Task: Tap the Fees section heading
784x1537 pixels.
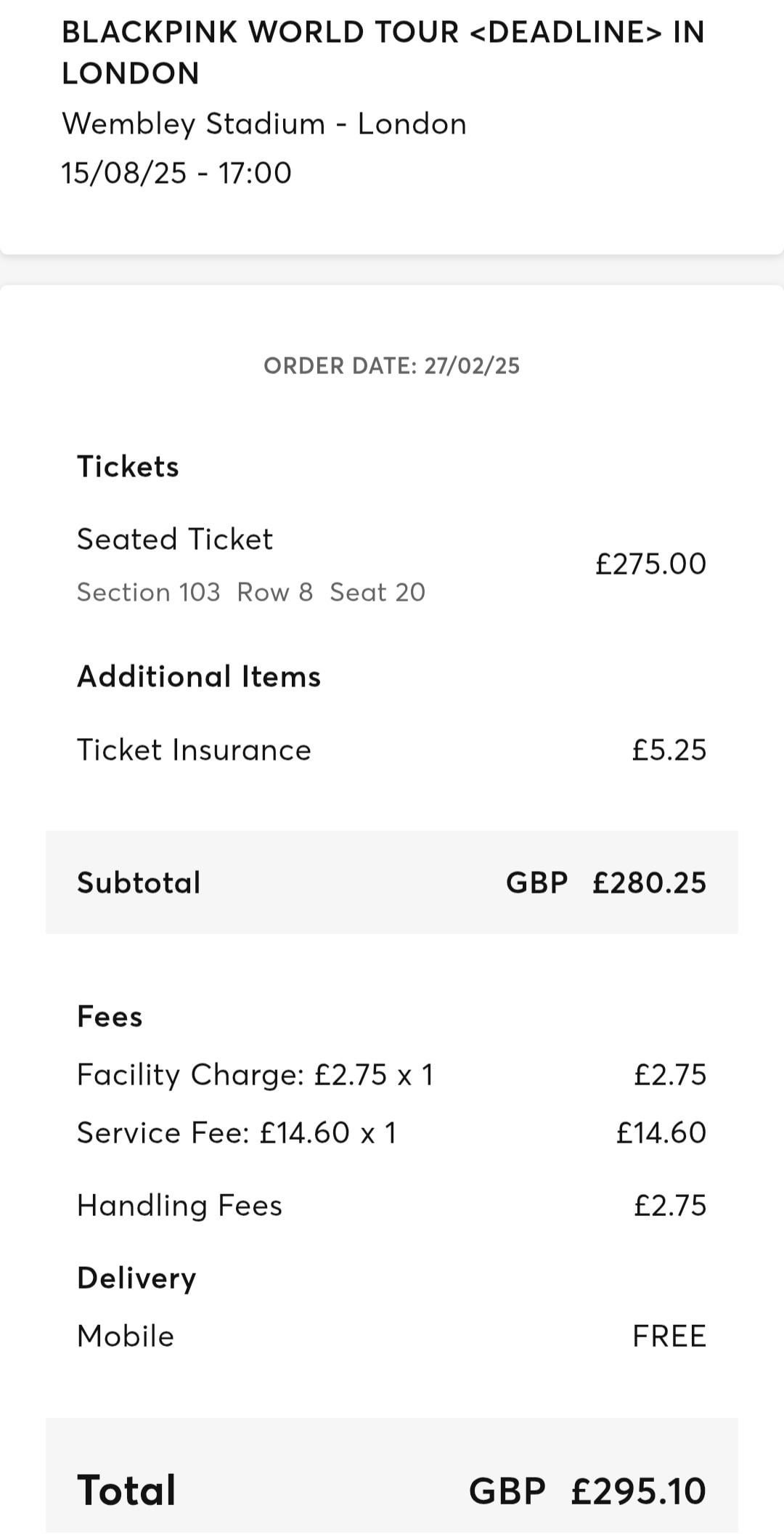Action: (110, 1016)
